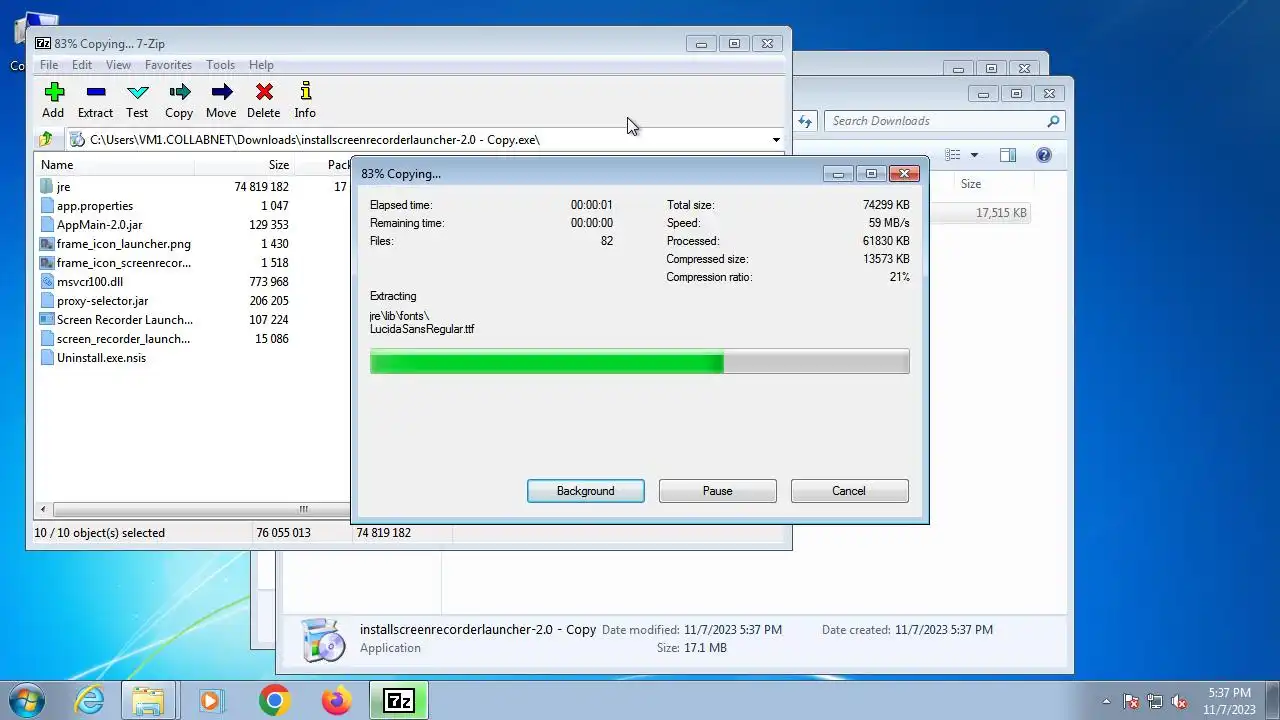Click the Background button
This screenshot has height=720, width=1280.
click(x=586, y=491)
